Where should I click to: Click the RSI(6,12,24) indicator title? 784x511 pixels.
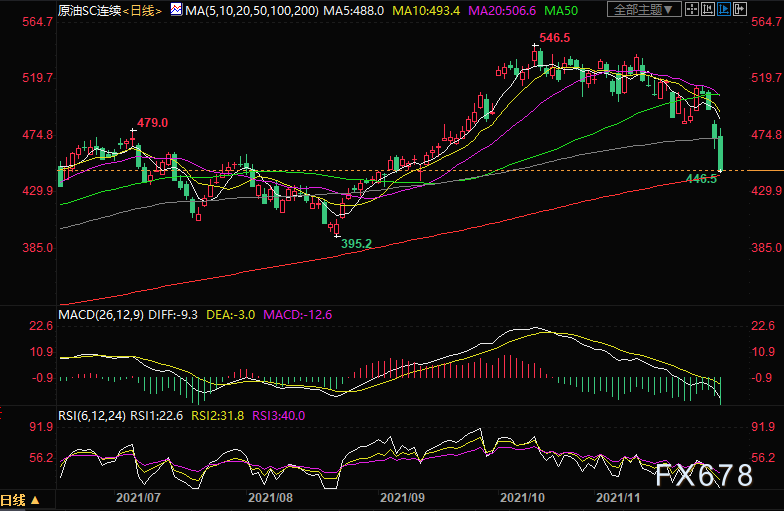[92, 416]
